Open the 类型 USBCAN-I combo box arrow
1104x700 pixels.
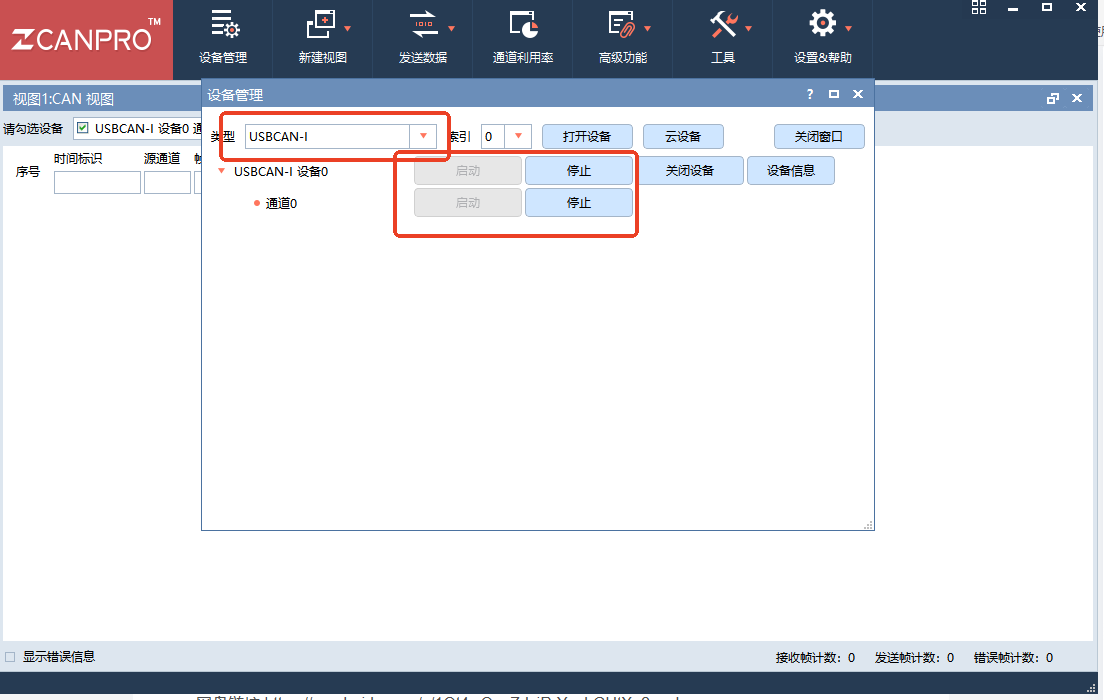(423, 136)
